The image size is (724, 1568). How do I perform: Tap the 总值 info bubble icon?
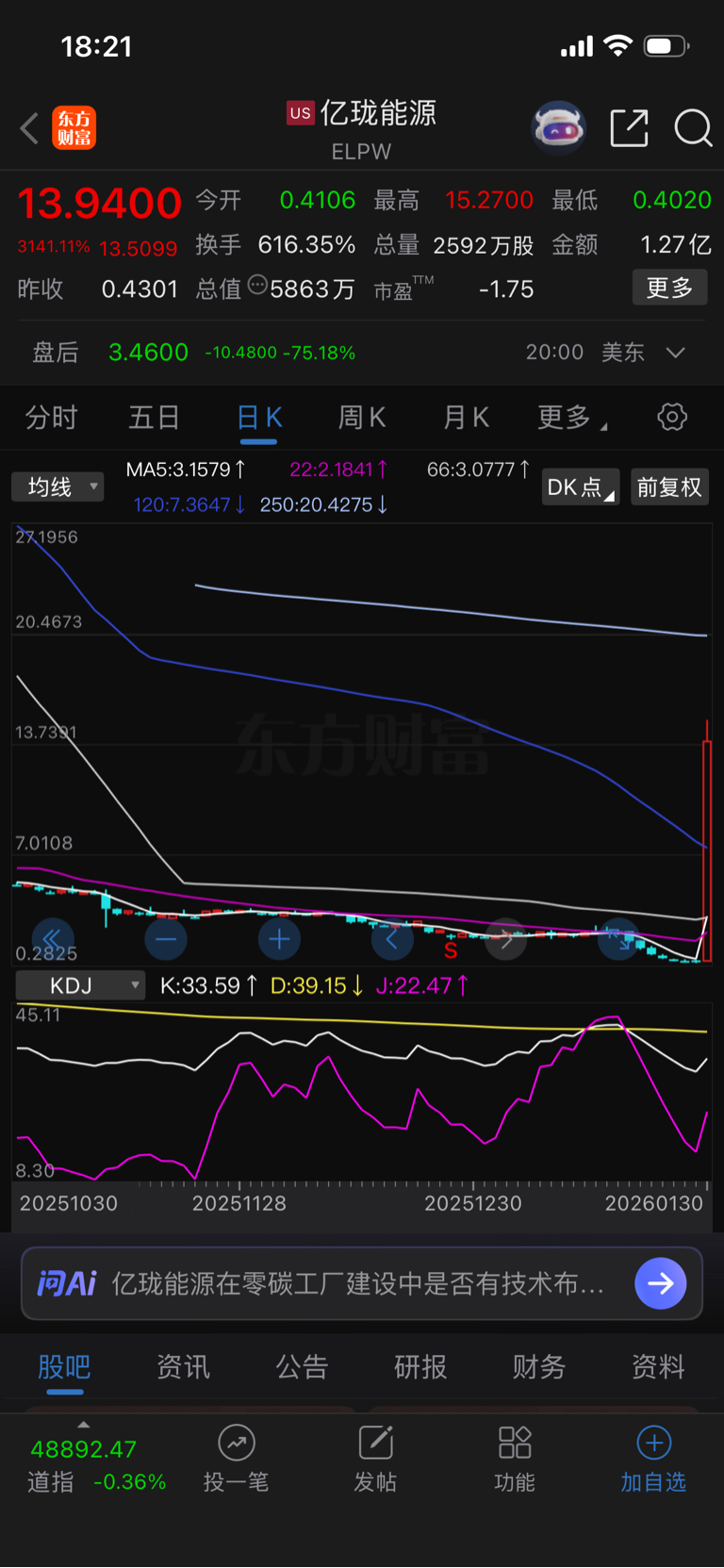[257, 286]
